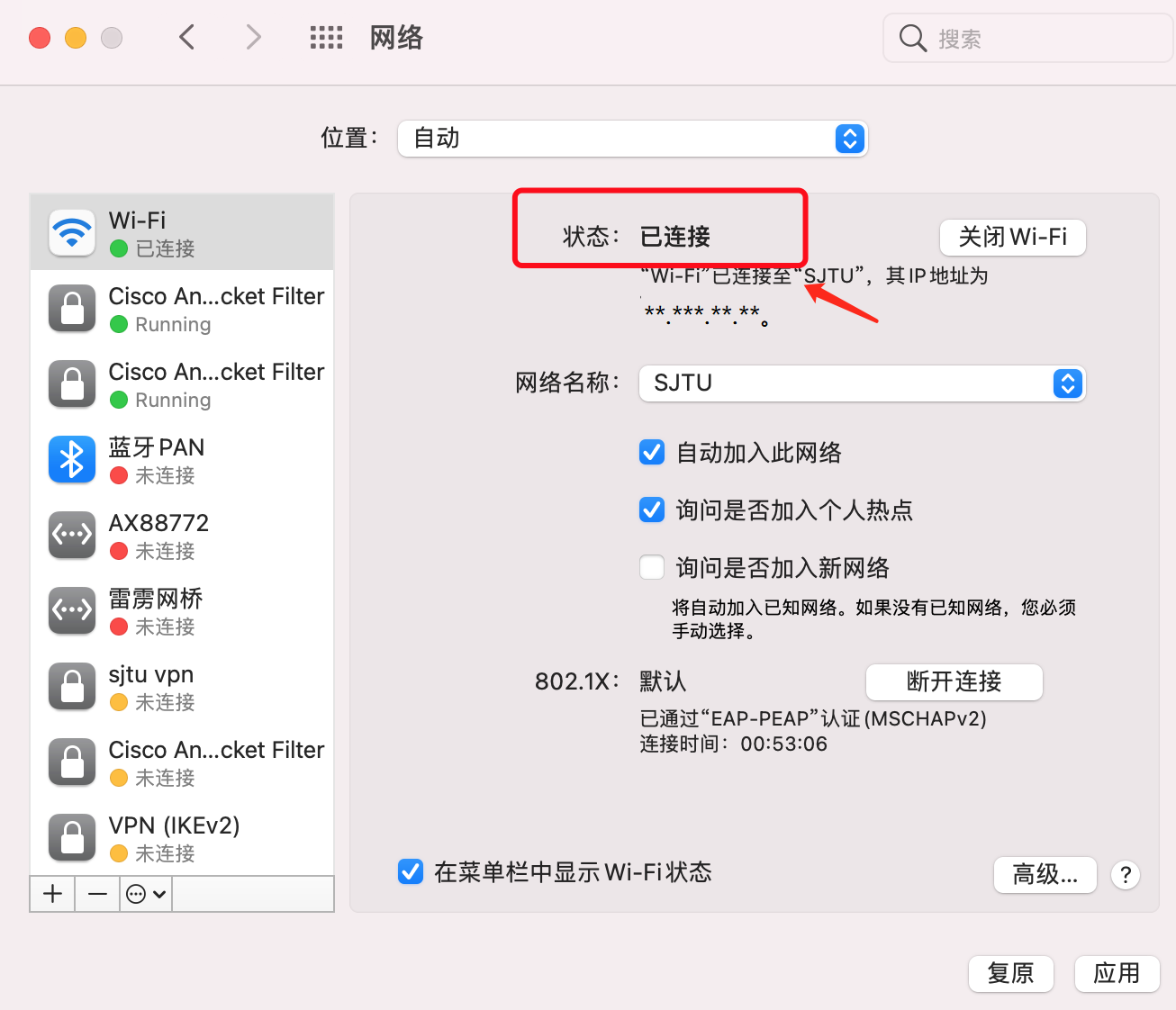Screen dimensions: 1176x1010
Task: Disable 在菜单栏中显示 Wi-Fi 状态 checkbox
Action: [411, 871]
